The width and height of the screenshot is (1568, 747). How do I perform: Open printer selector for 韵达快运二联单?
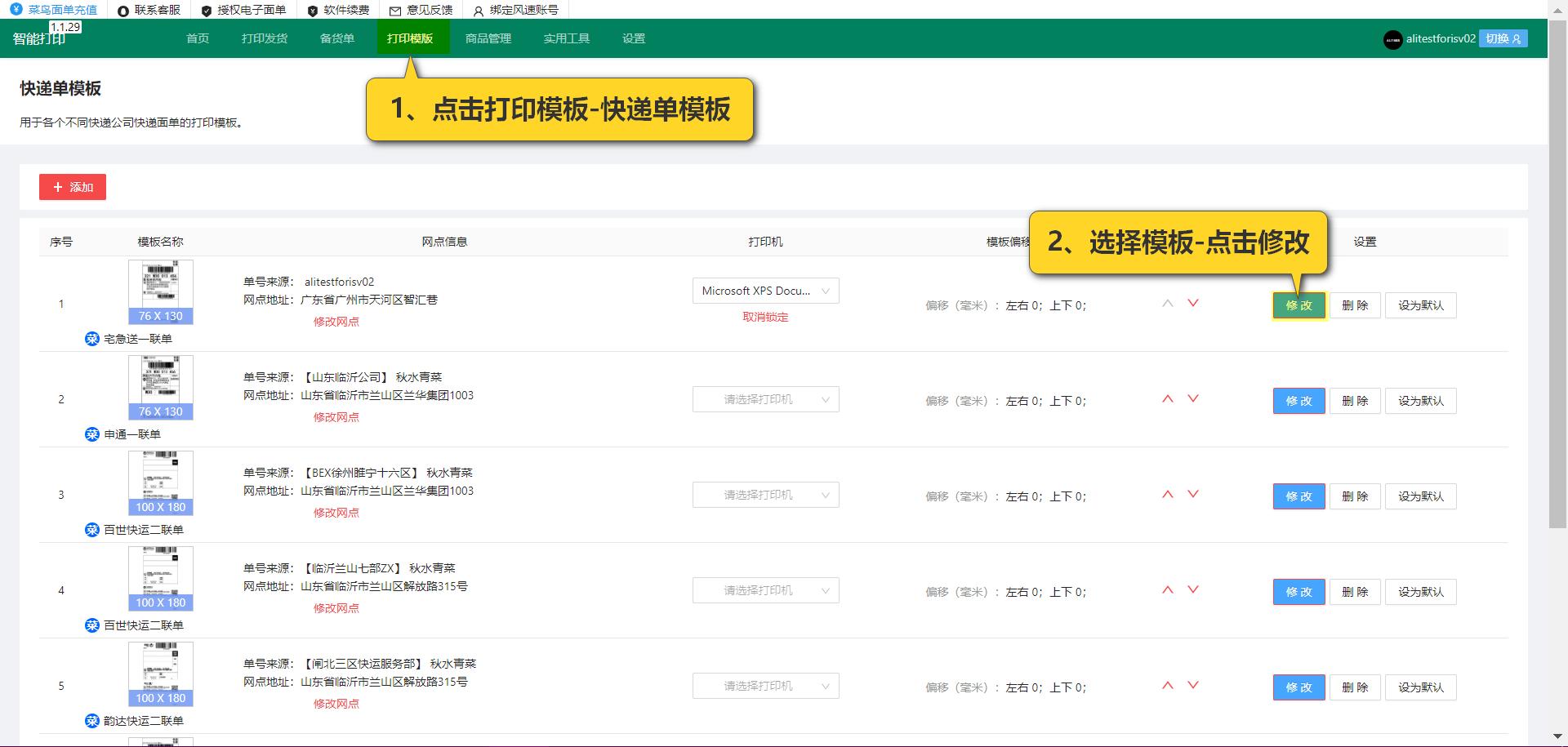(x=765, y=686)
